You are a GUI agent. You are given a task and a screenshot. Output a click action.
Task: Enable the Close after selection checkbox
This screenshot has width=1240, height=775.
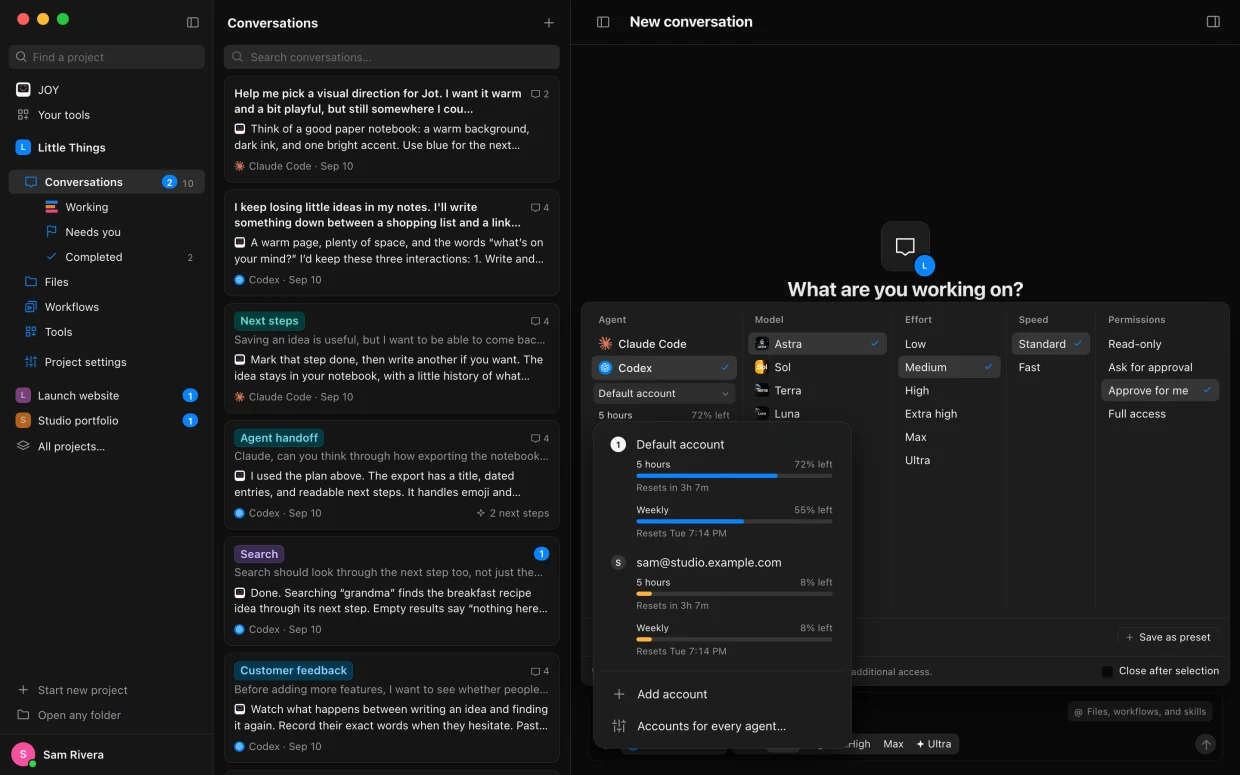click(x=1107, y=671)
